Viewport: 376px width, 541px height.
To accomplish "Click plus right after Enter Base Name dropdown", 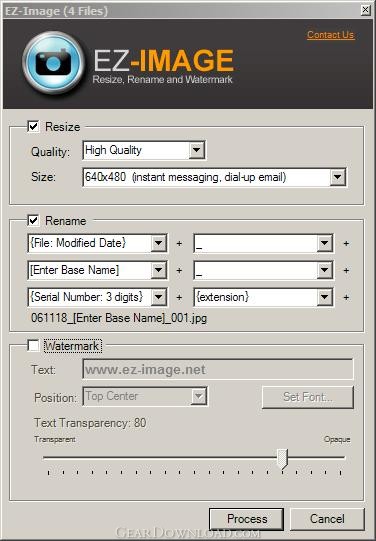I will click(179, 270).
